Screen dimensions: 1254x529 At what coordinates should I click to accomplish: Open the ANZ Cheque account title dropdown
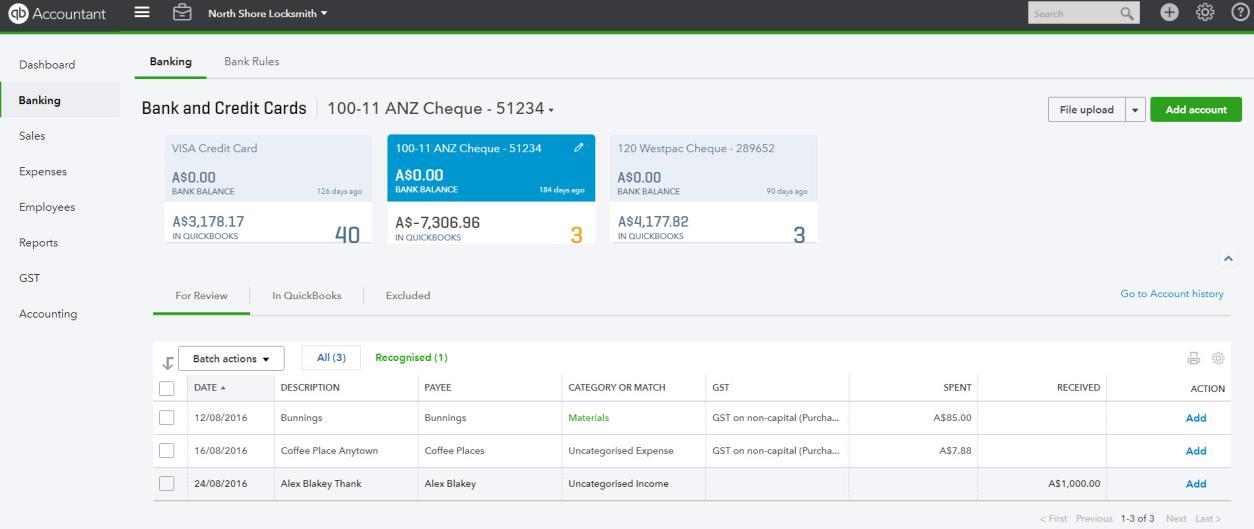click(x=441, y=109)
